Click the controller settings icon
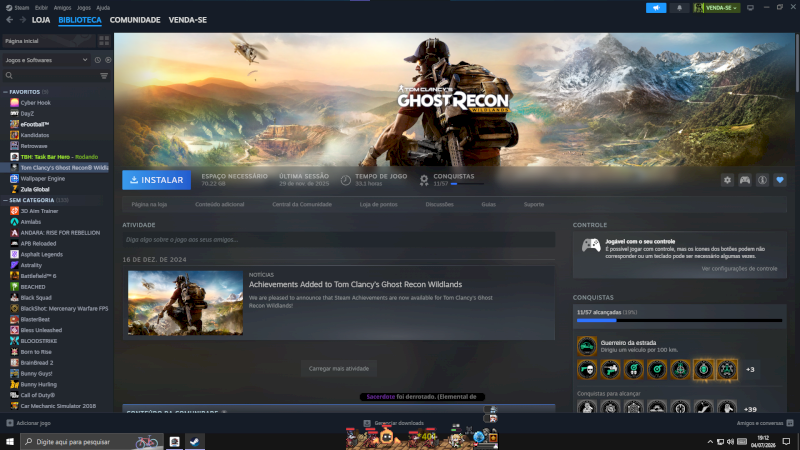 (x=745, y=180)
